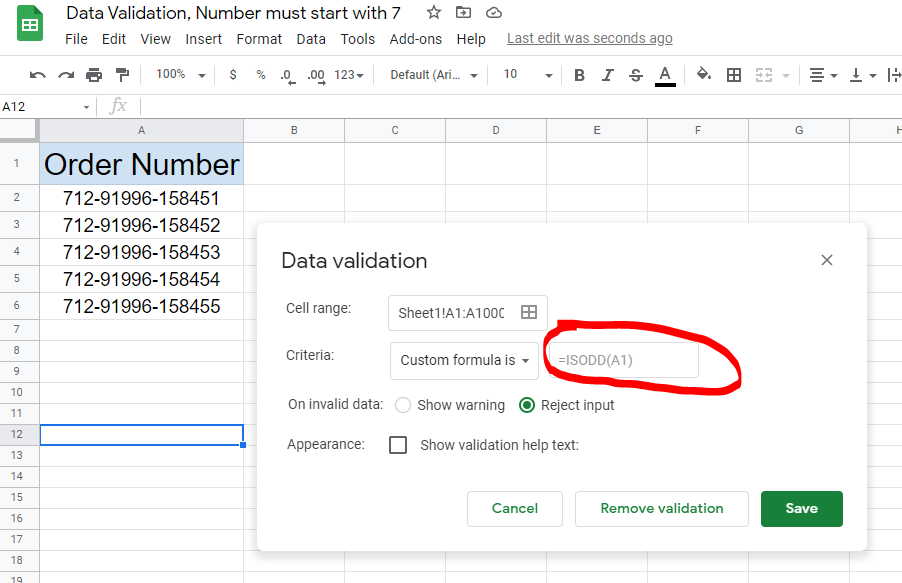The width and height of the screenshot is (902, 583).
Task: Click the Undo icon
Action: 38,74
